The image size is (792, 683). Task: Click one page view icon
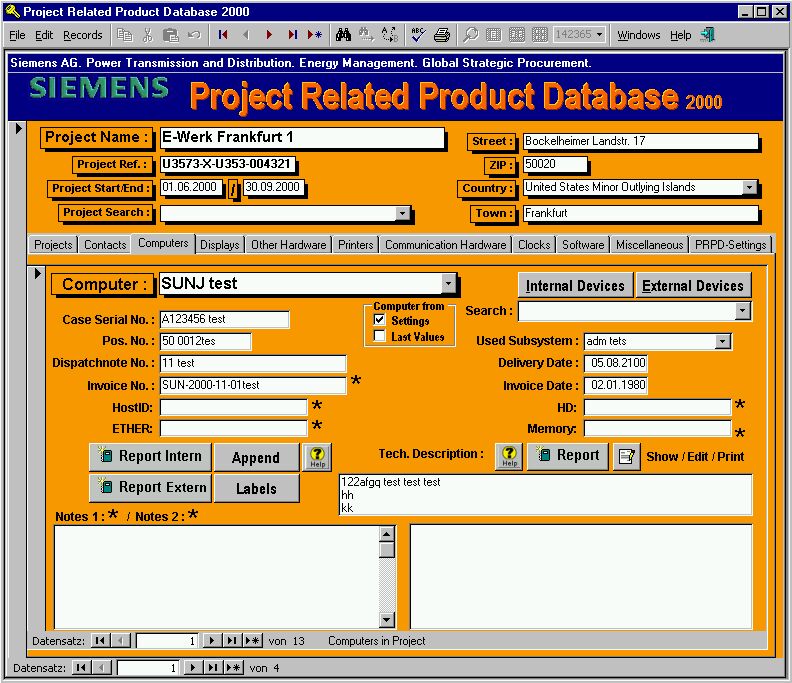pyautogui.click(x=493, y=34)
